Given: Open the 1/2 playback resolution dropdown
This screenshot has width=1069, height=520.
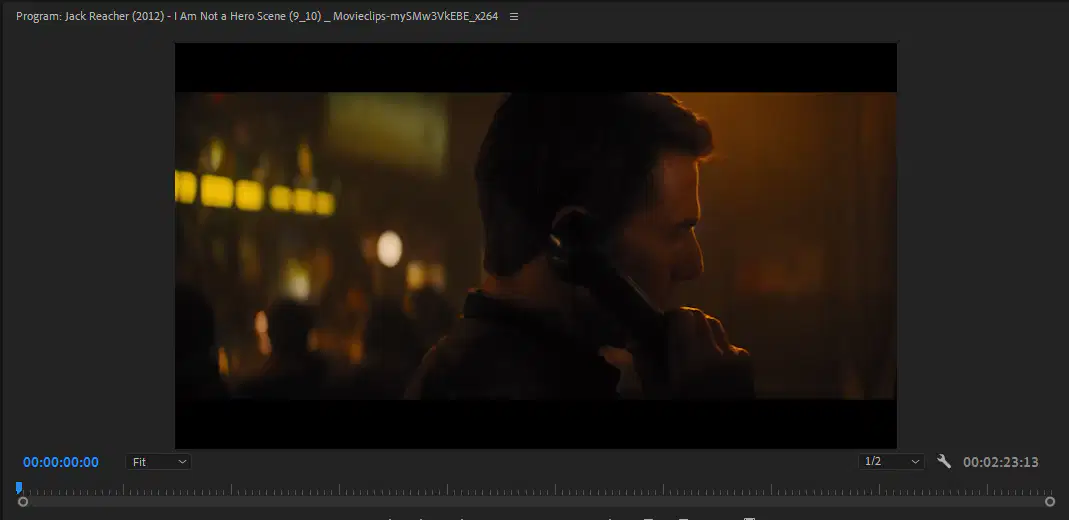Looking at the screenshot, I should point(891,461).
